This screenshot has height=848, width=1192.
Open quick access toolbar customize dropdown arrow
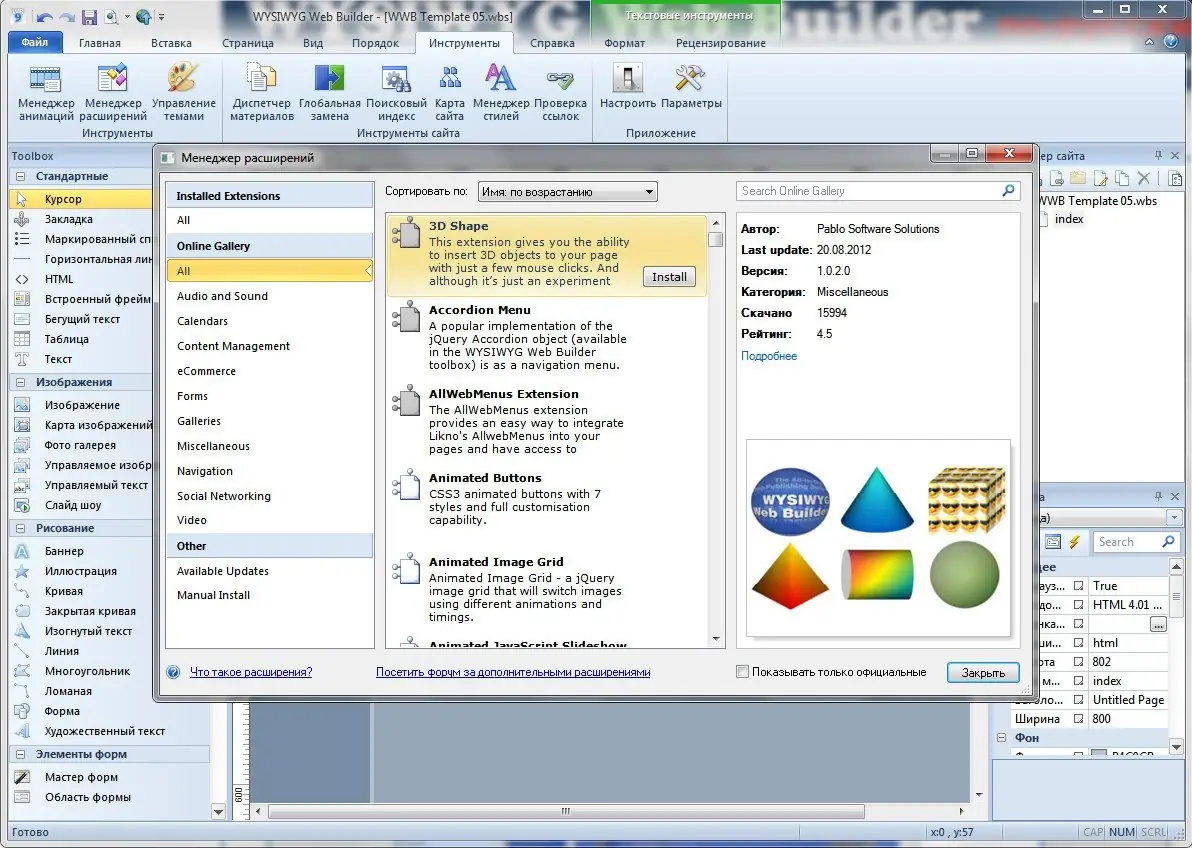click(x=161, y=17)
